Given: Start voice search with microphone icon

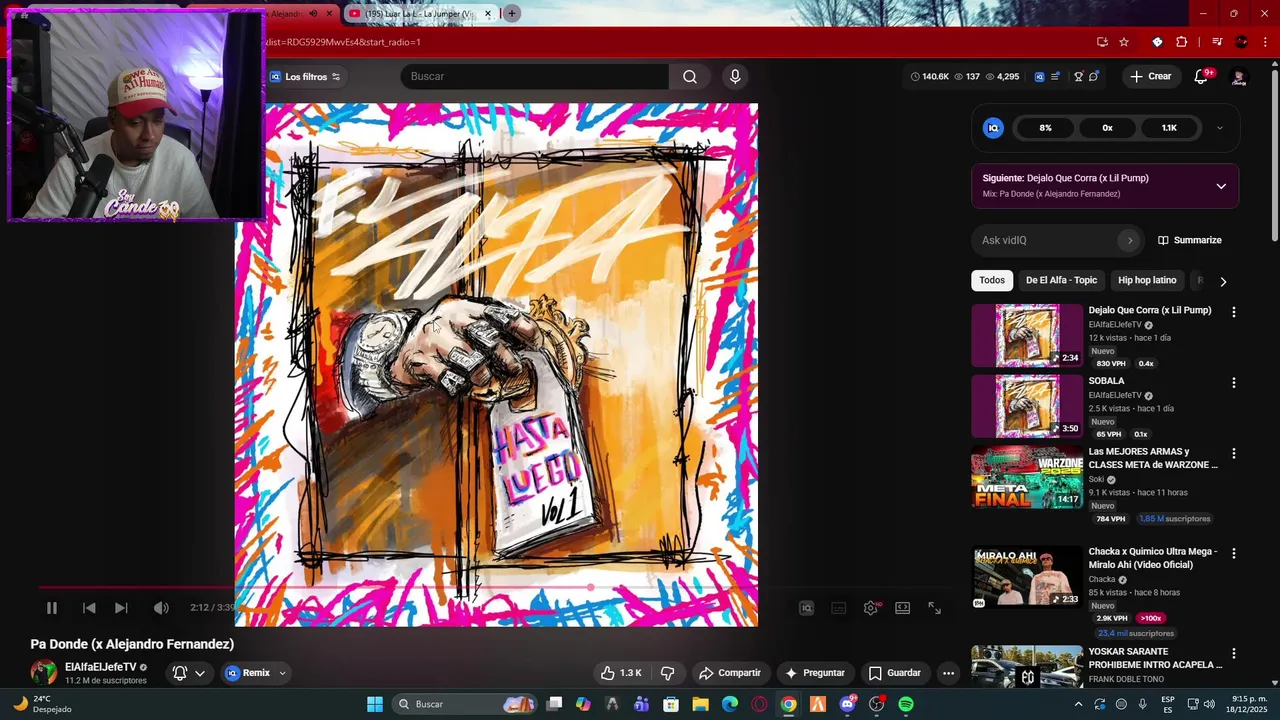Looking at the screenshot, I should (735, 77).
